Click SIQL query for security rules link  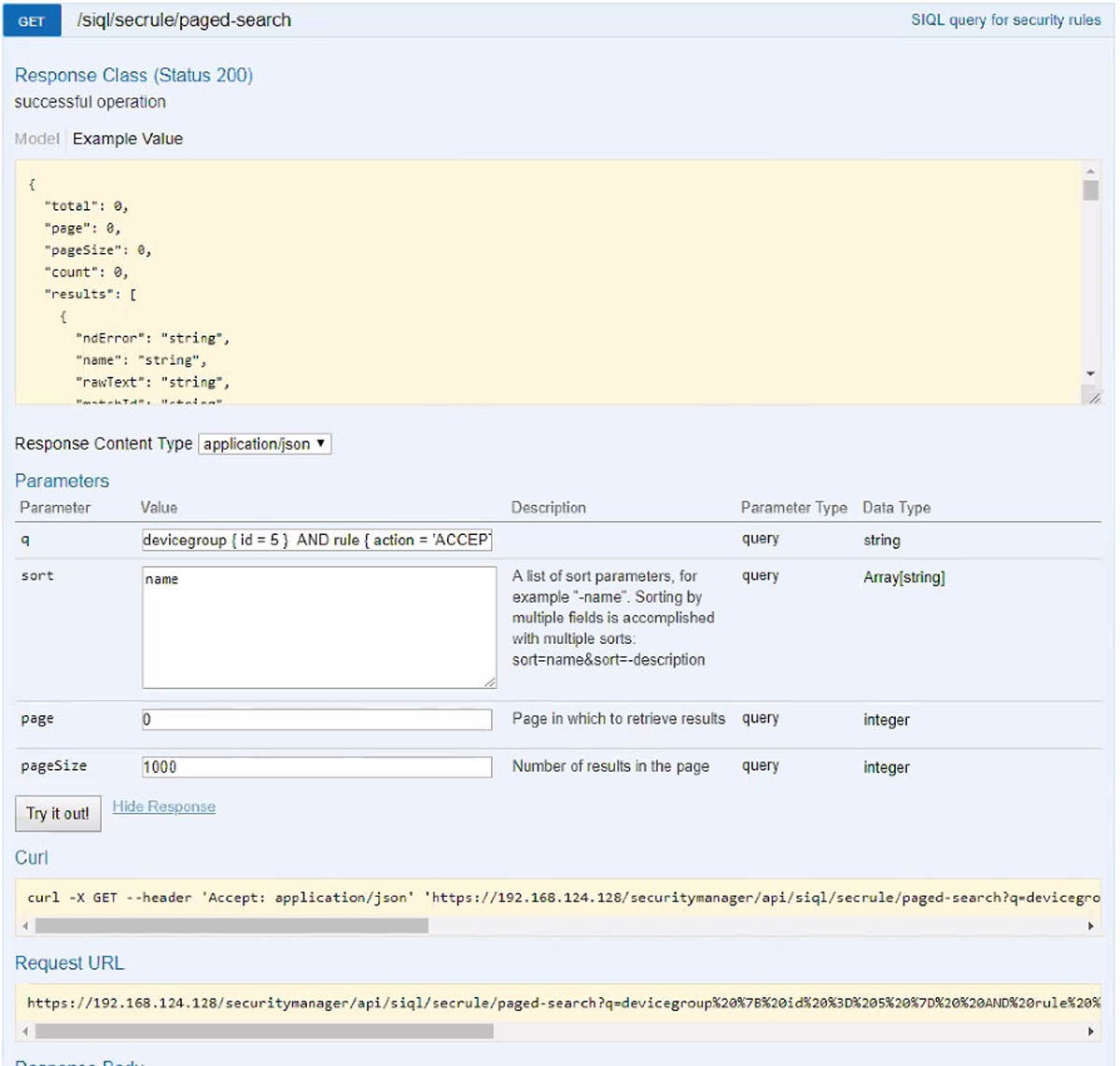[1005, 20]
